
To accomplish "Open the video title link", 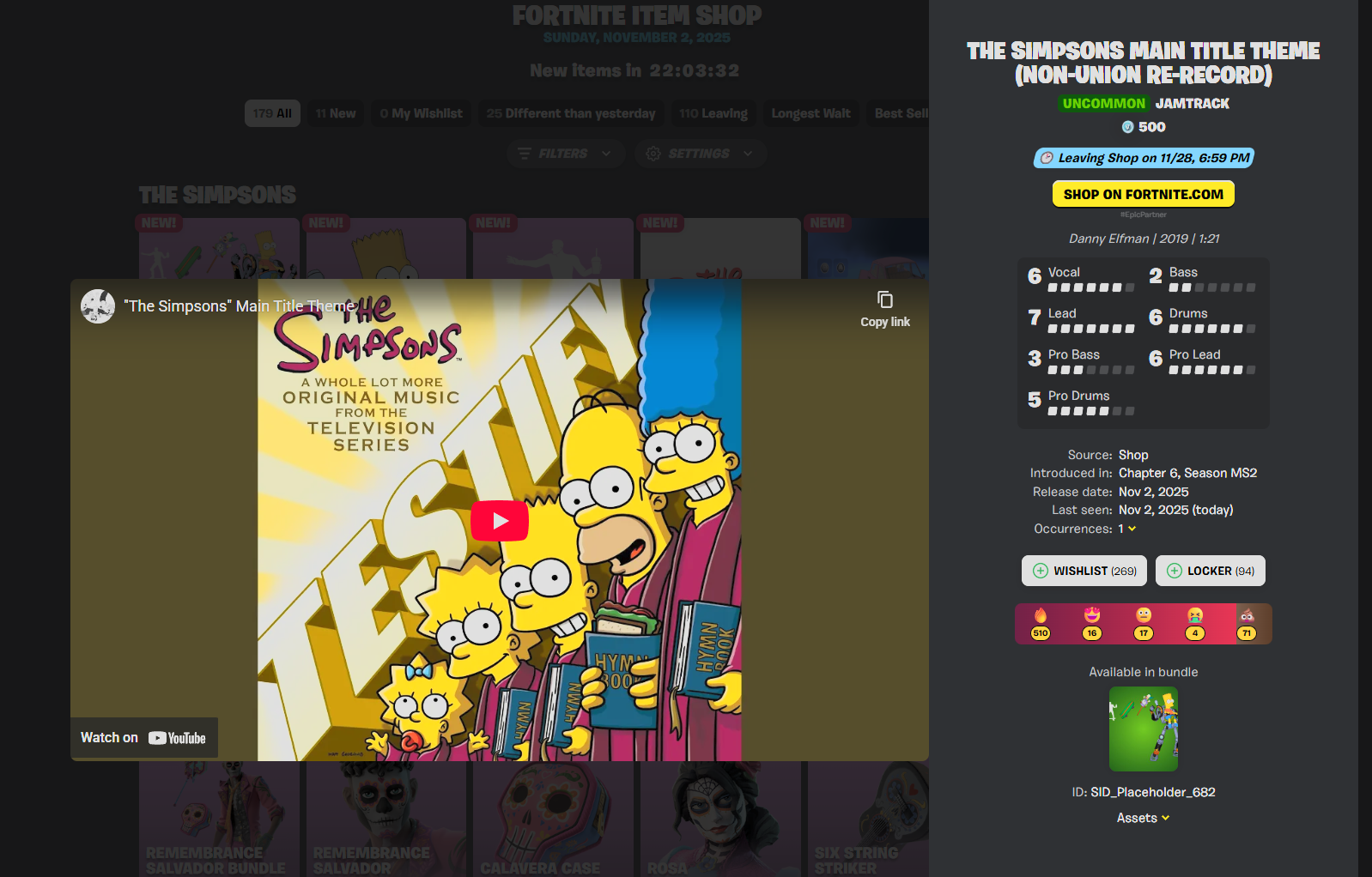I will [239, 306].
